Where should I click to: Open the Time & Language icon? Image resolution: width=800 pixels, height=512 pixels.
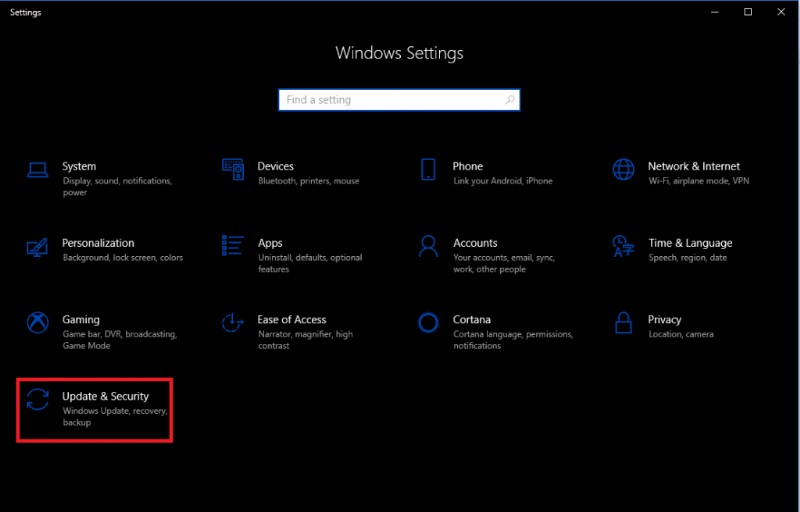pos(623,246)
